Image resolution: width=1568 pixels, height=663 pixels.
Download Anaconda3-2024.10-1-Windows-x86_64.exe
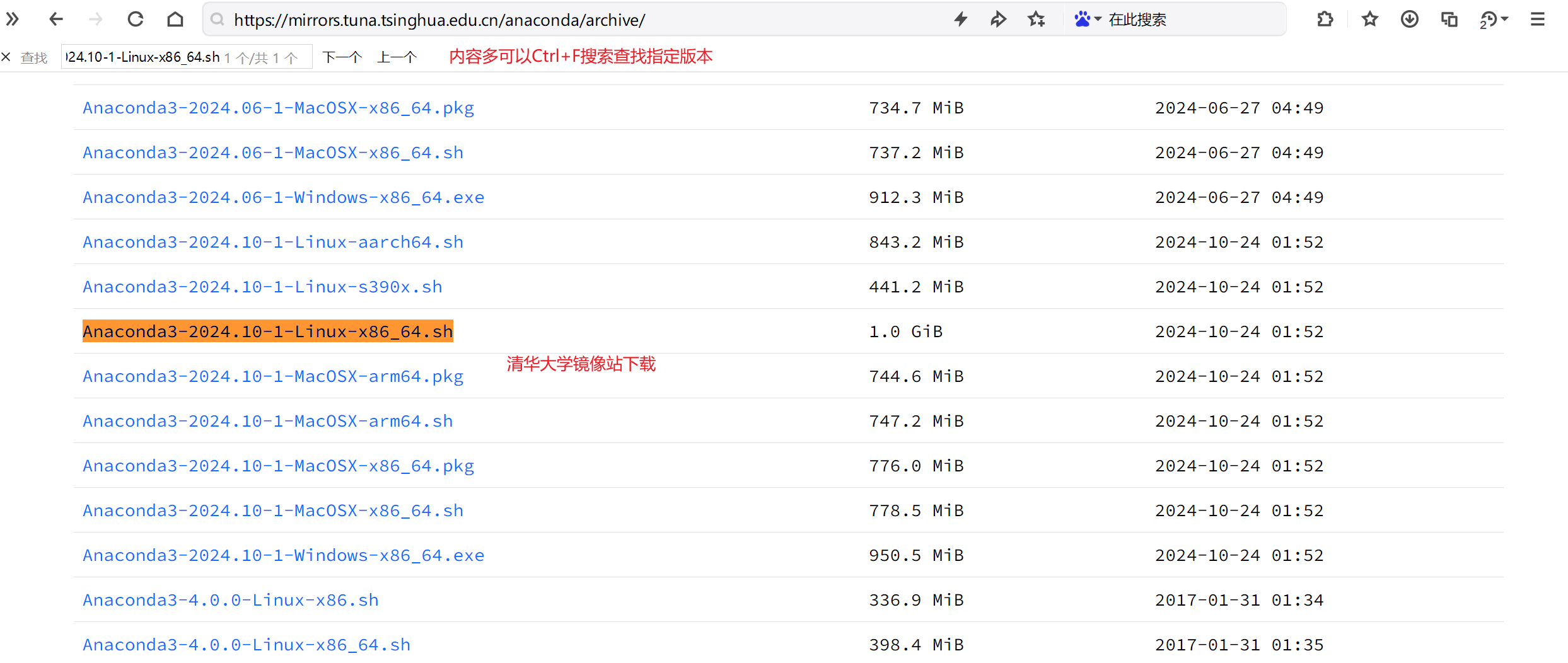(284, 555)
